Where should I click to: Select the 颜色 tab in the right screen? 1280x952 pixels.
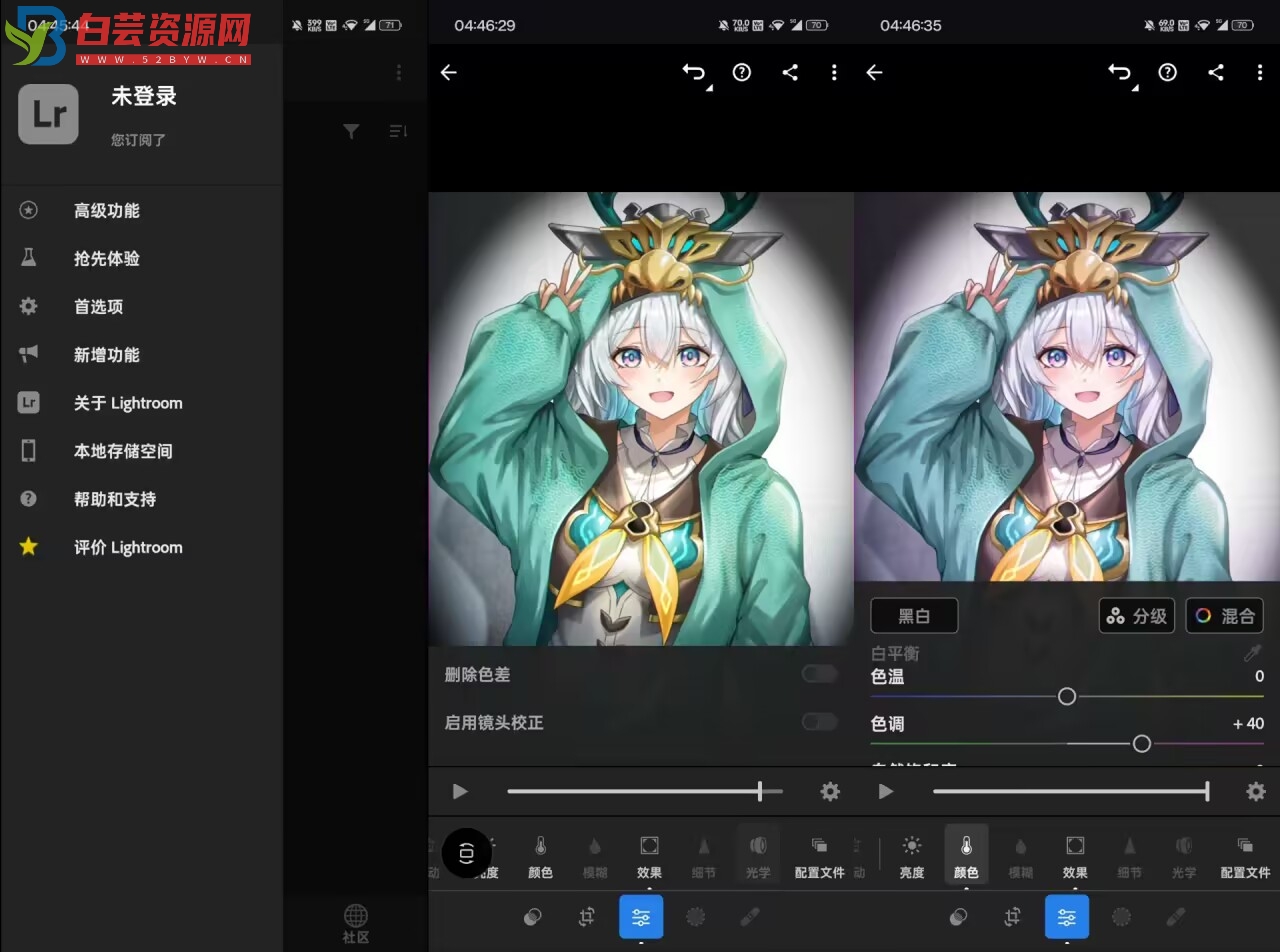966,857
